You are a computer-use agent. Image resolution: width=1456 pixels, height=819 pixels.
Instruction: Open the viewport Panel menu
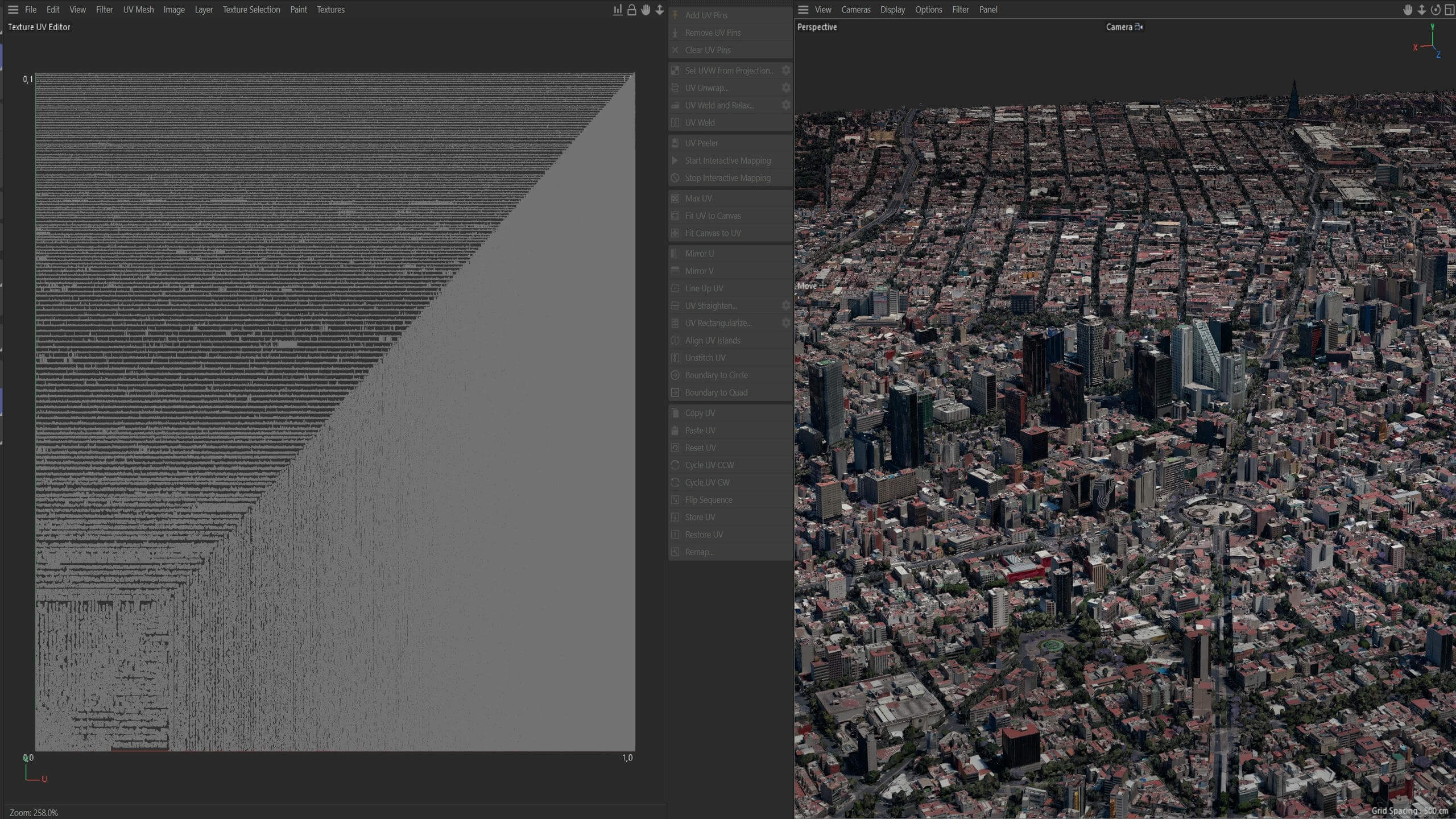988,10
